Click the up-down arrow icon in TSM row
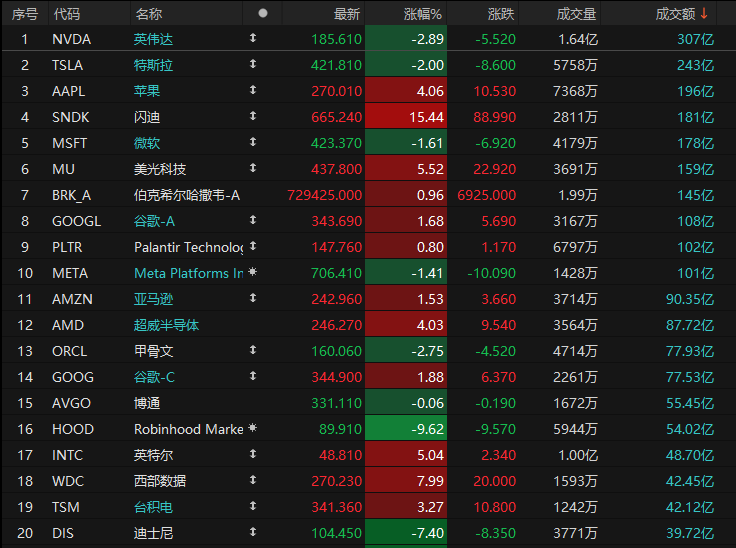Viewport: 736px width, 548px height. 253,506
